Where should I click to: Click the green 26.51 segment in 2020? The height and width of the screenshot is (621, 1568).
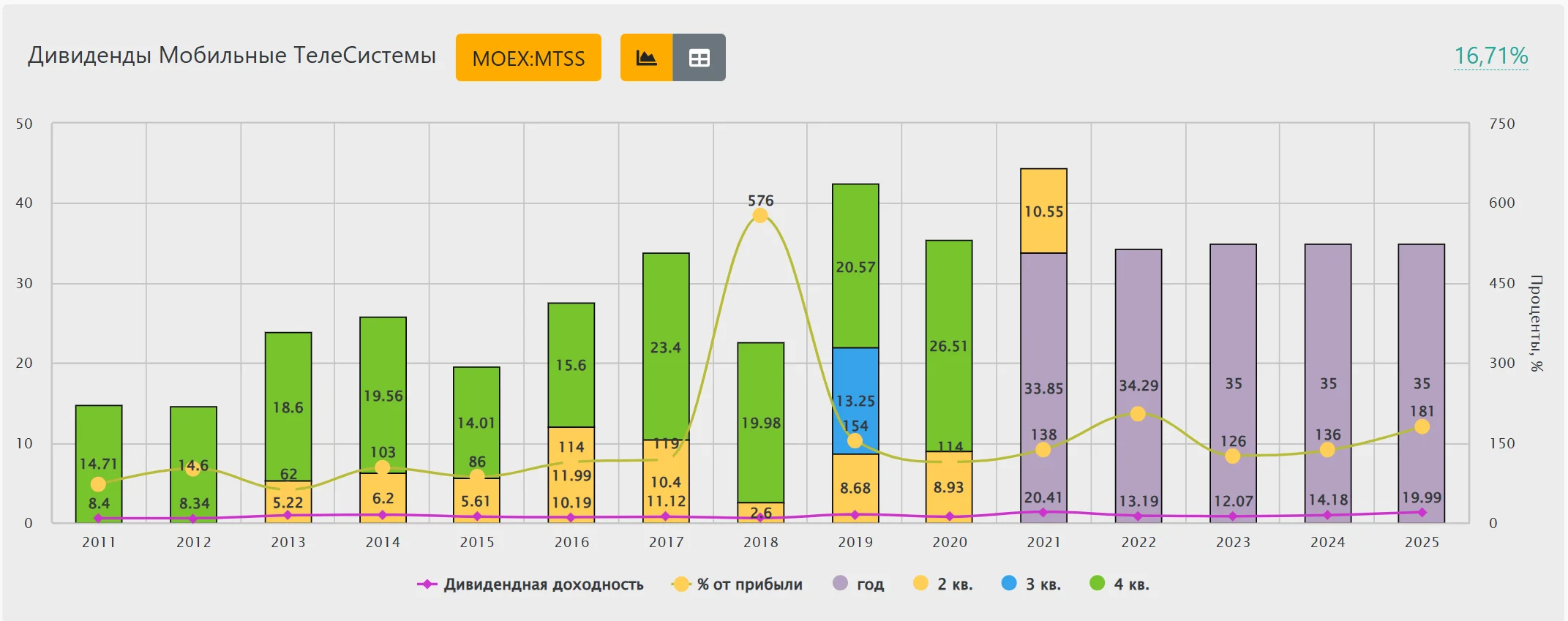[x=949, y=346]
